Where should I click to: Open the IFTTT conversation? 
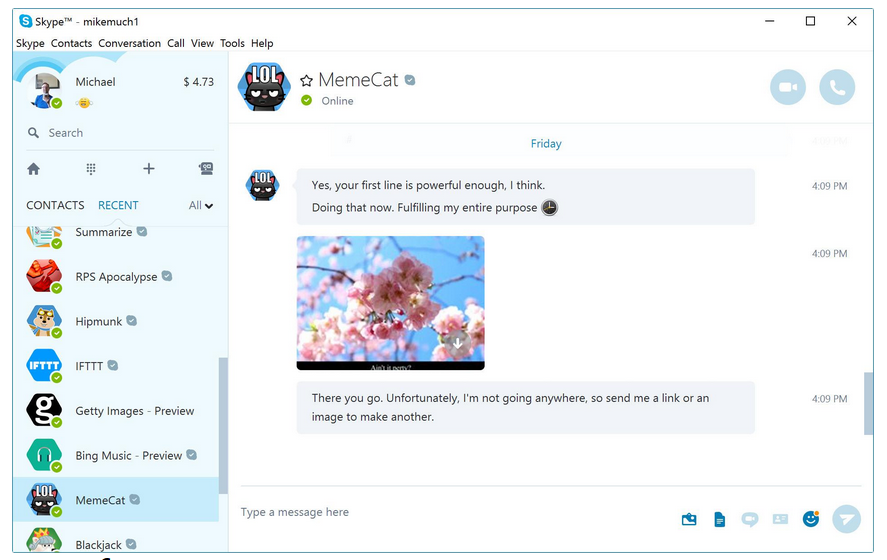point(116,365)
